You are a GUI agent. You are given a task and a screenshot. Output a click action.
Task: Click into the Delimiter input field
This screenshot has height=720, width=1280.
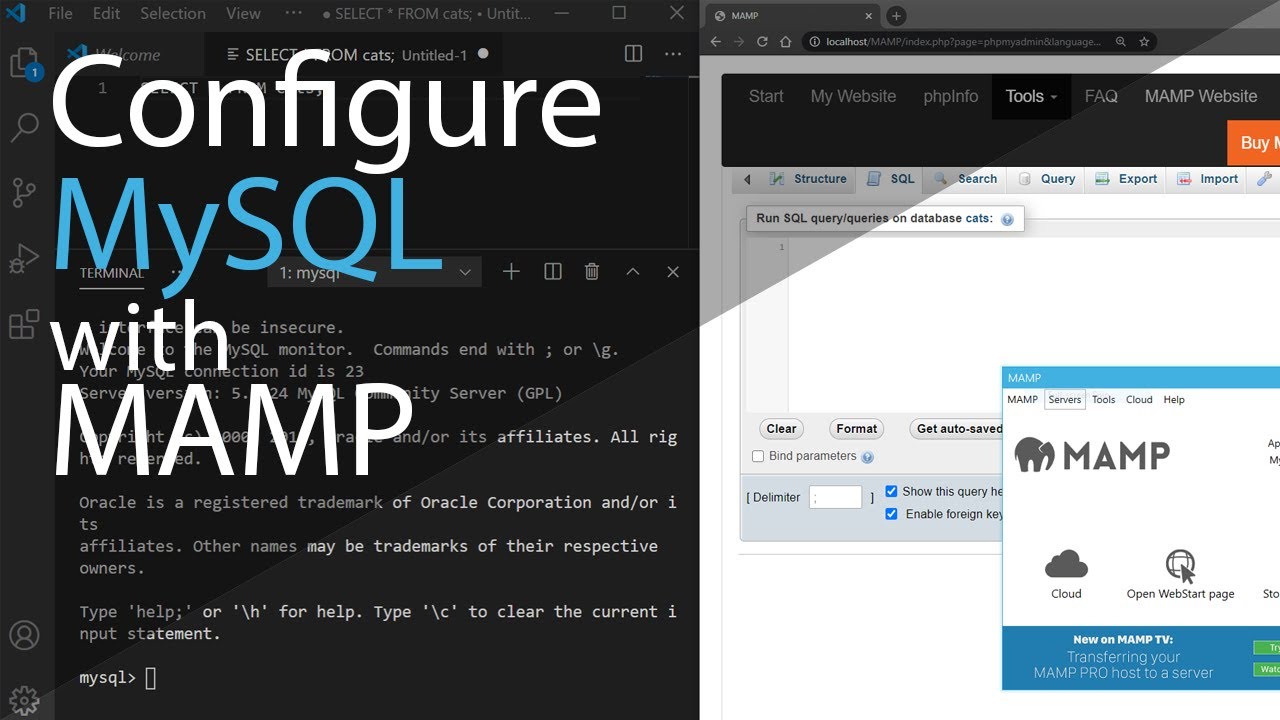[835, 497]
